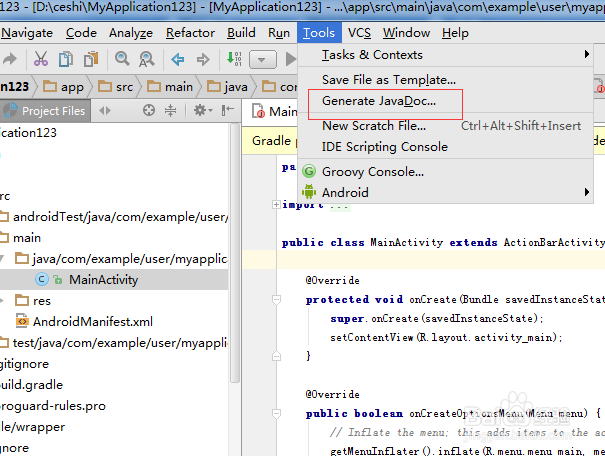605x456 pixels.
Task: Select Generate JavaDoc menu entry
Action: coord(445,101)
